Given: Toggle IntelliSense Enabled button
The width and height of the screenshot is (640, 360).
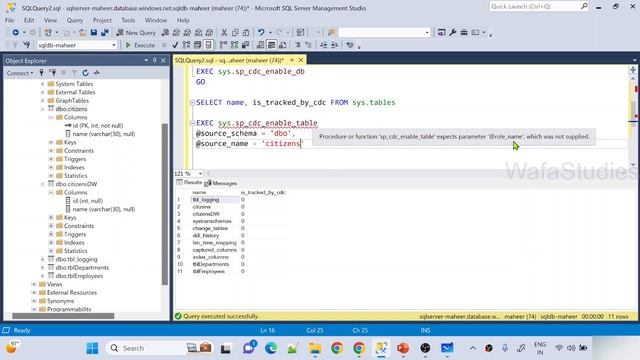Looking at the screenshot, I should (x=209, y=45).
